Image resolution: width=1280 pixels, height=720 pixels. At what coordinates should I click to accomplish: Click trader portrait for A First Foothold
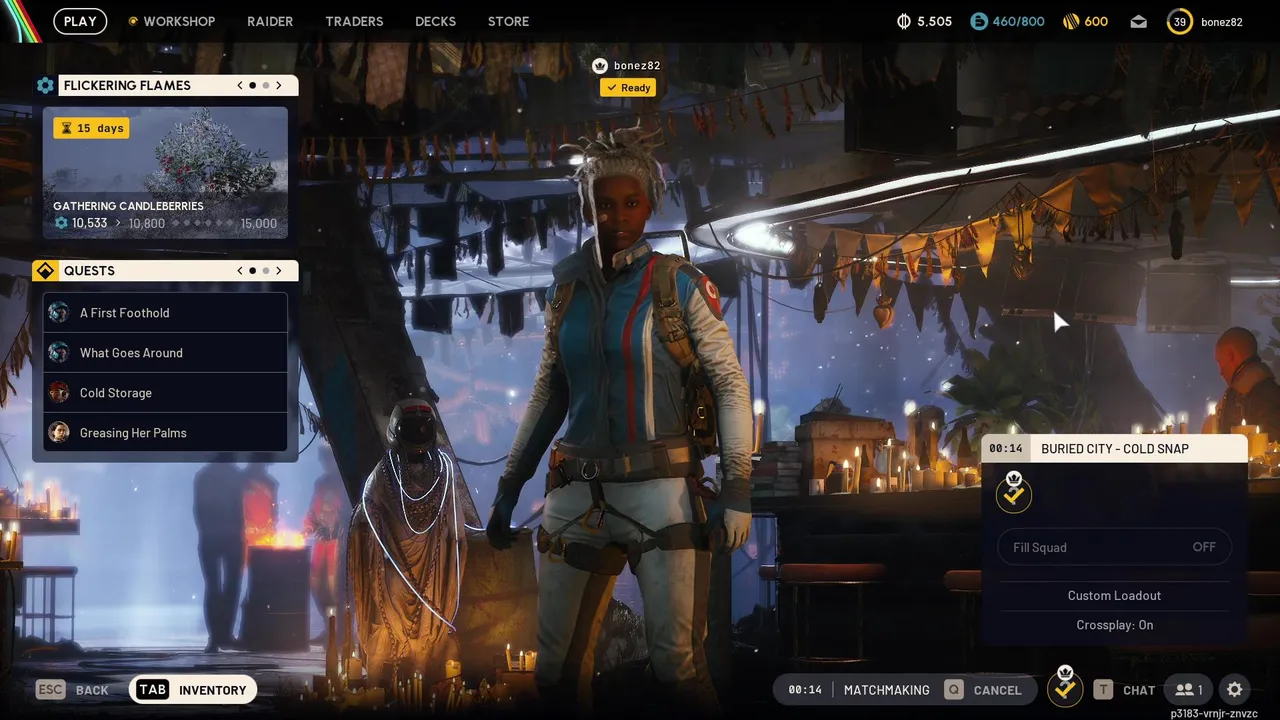(59, 312)
